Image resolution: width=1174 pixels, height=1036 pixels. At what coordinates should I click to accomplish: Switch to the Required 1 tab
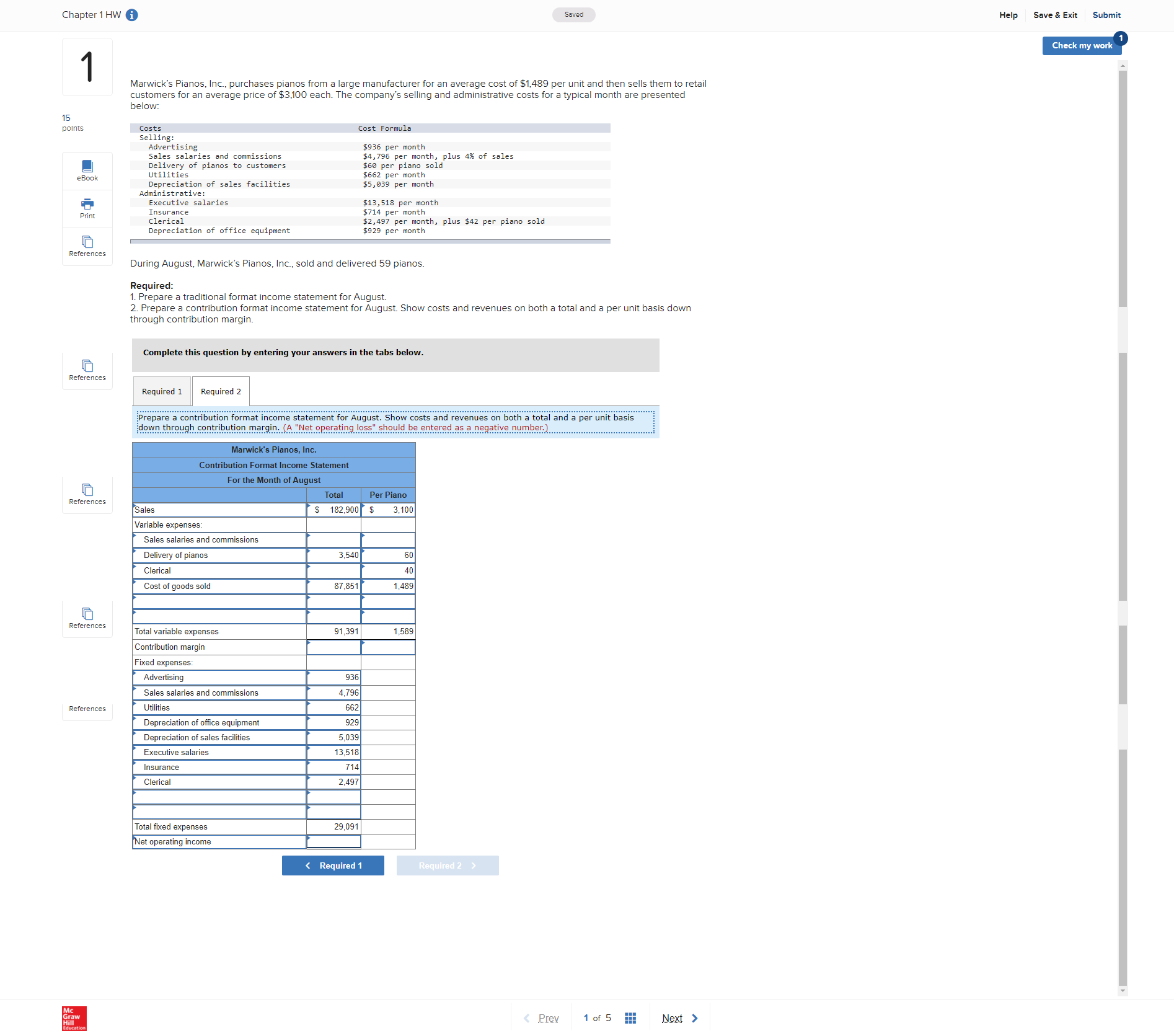(161, 391)
